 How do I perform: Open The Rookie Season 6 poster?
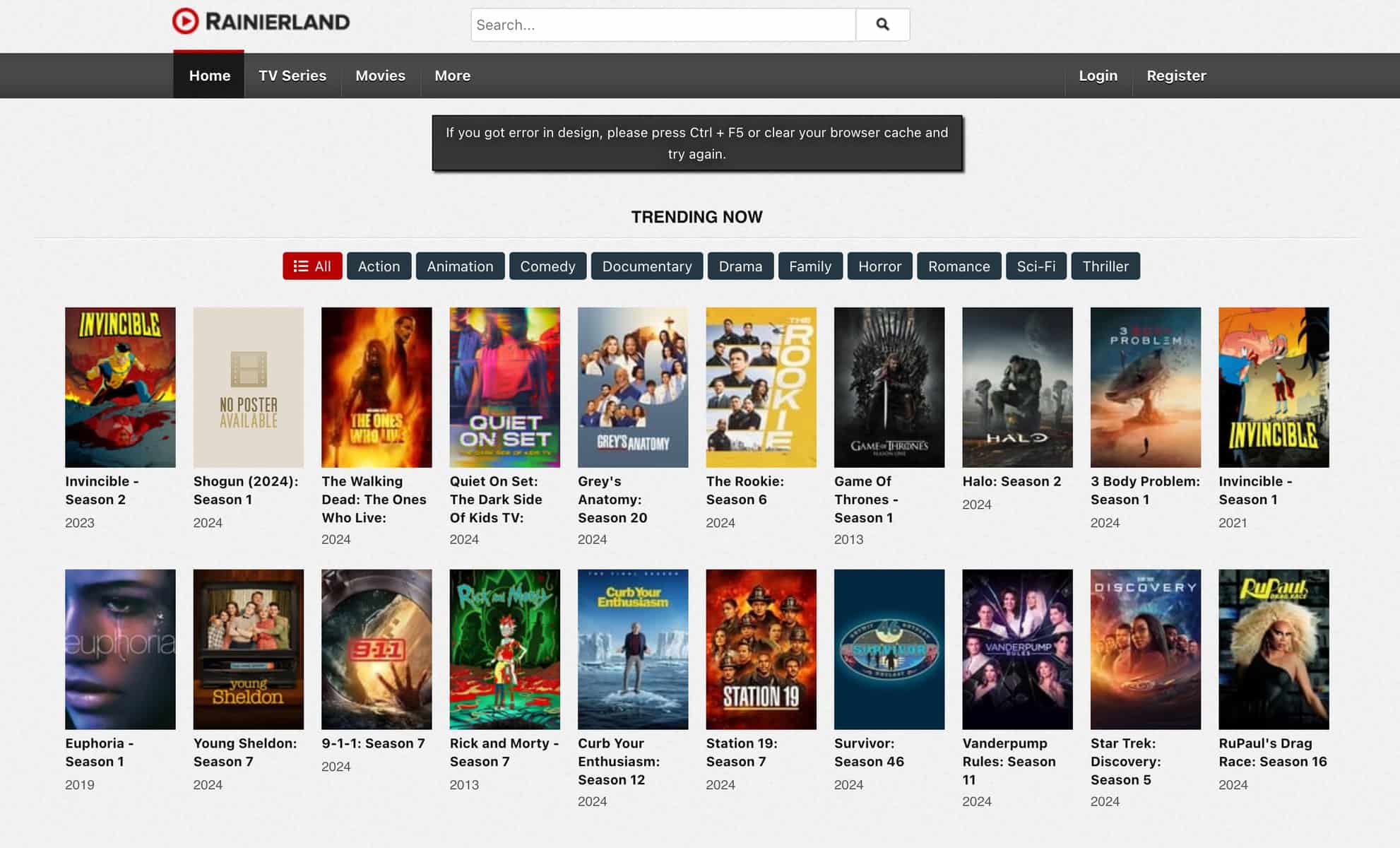coord(761,387)
